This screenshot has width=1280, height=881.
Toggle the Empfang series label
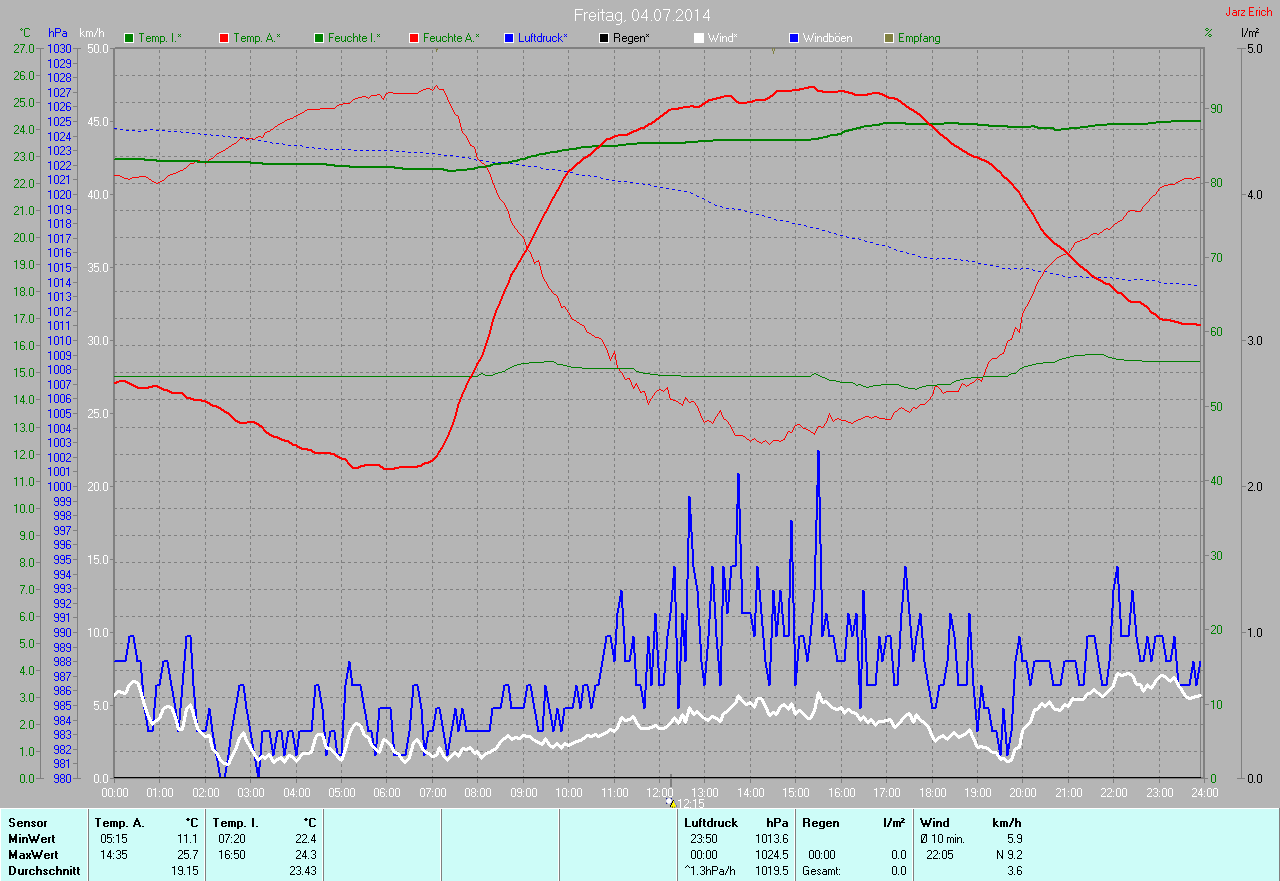pos(919,38)
